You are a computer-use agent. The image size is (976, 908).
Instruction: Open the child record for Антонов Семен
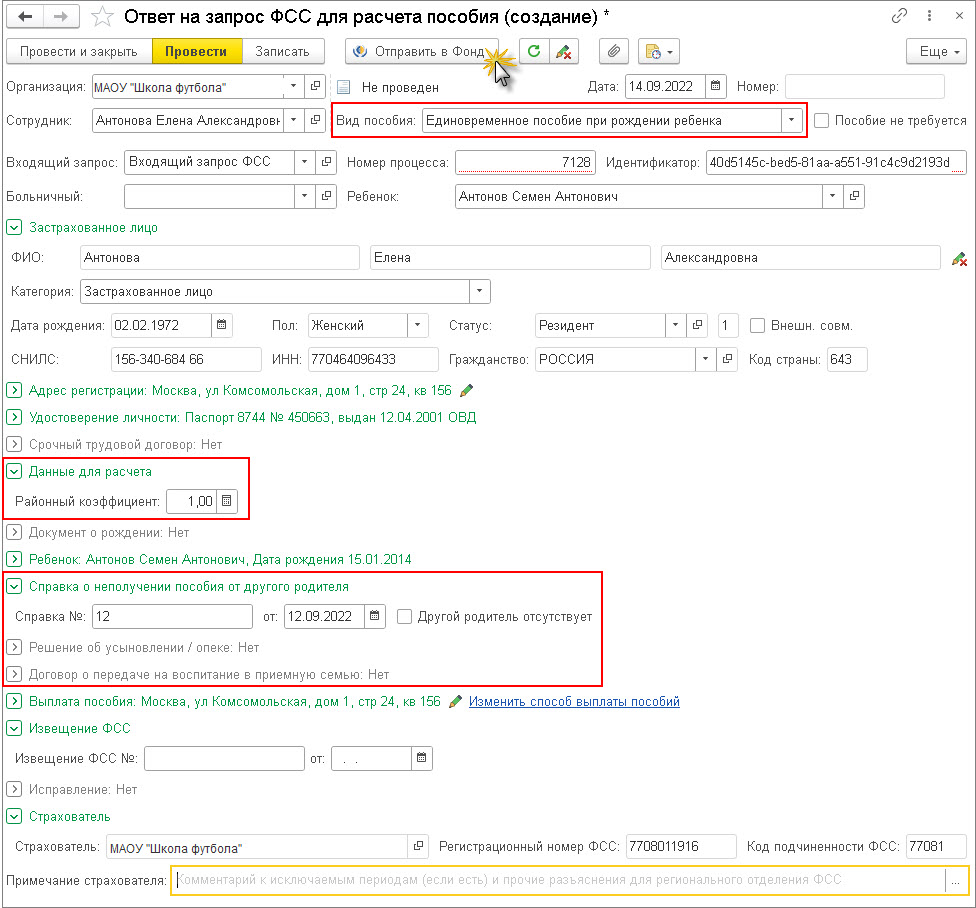click(854, 196)
